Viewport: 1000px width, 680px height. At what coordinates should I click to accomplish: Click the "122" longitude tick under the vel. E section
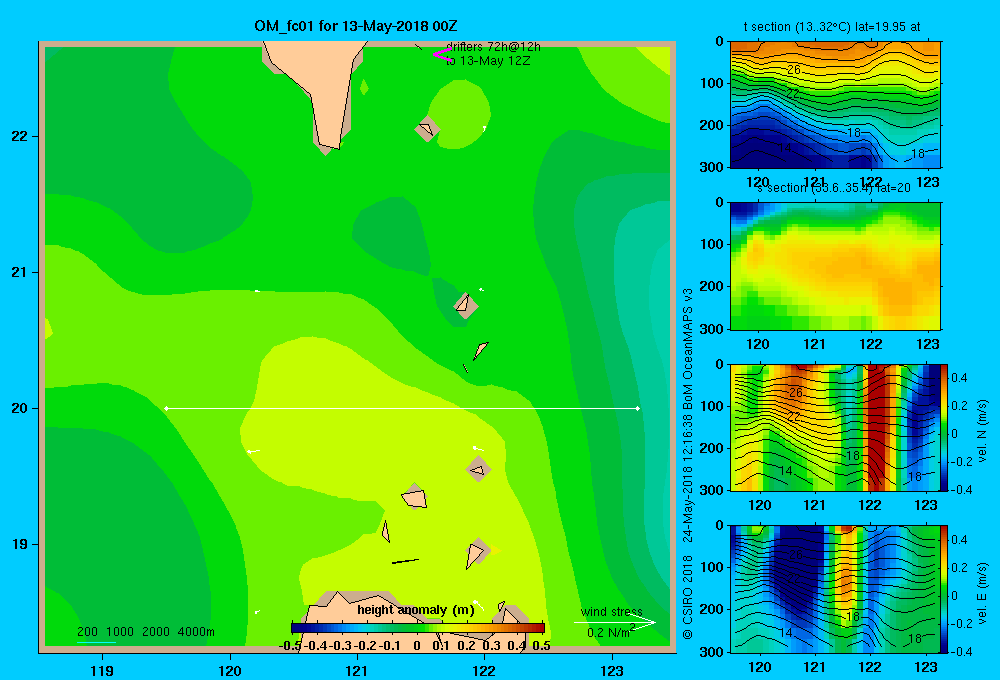click(870, 667)
